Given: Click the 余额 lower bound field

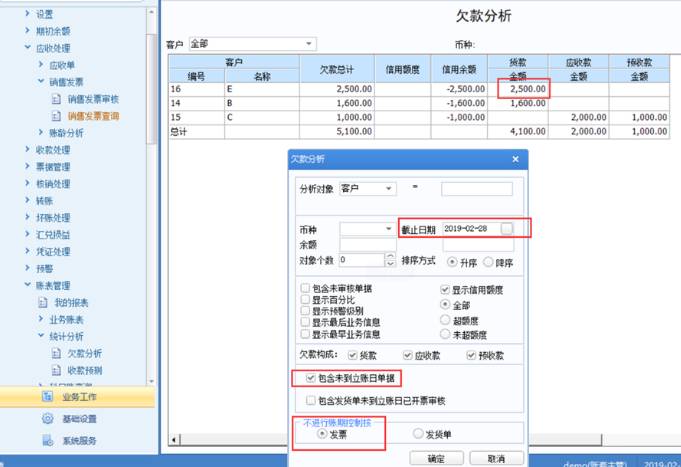Looking at the screenshot, I should pos(367,245).
